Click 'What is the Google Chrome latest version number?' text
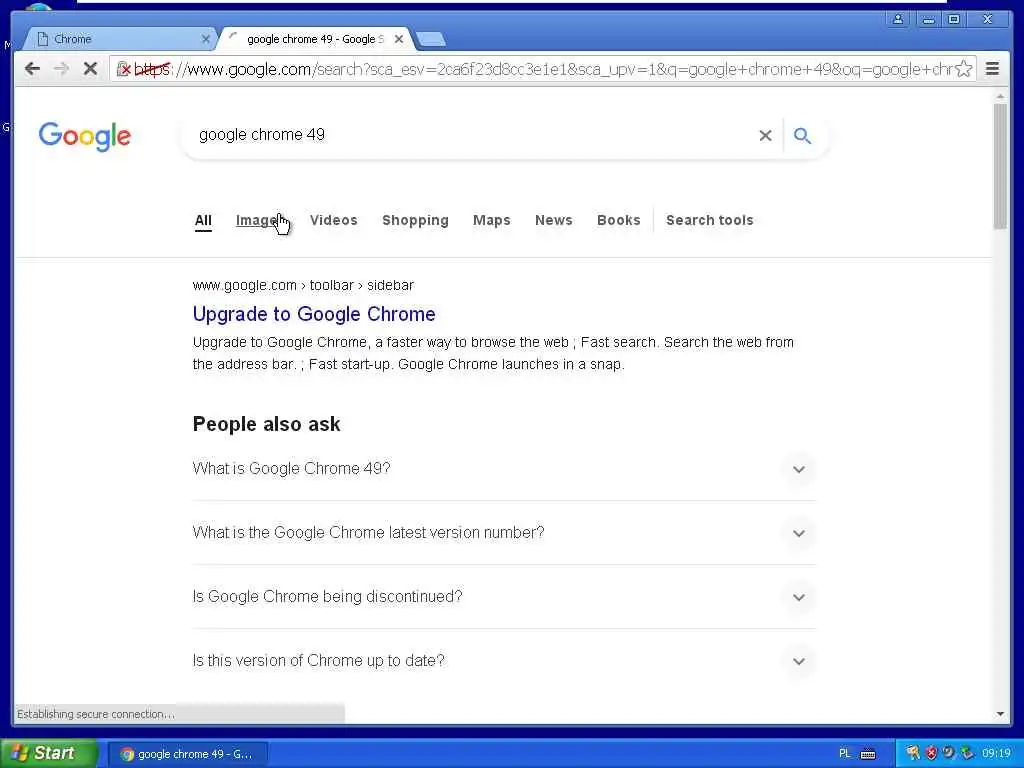 pos(368,533)
